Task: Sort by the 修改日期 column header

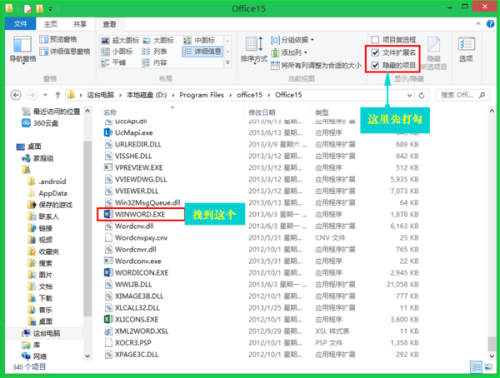Action: tap(262, 112)
